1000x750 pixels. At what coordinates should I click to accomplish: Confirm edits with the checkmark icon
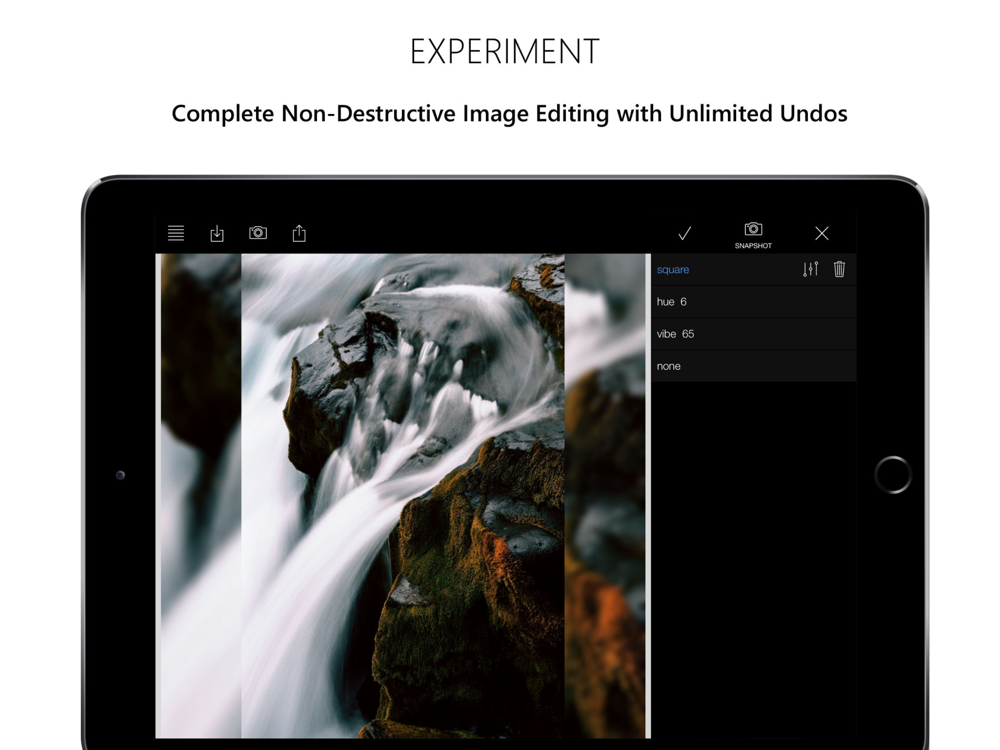click(x=685, y=233)
